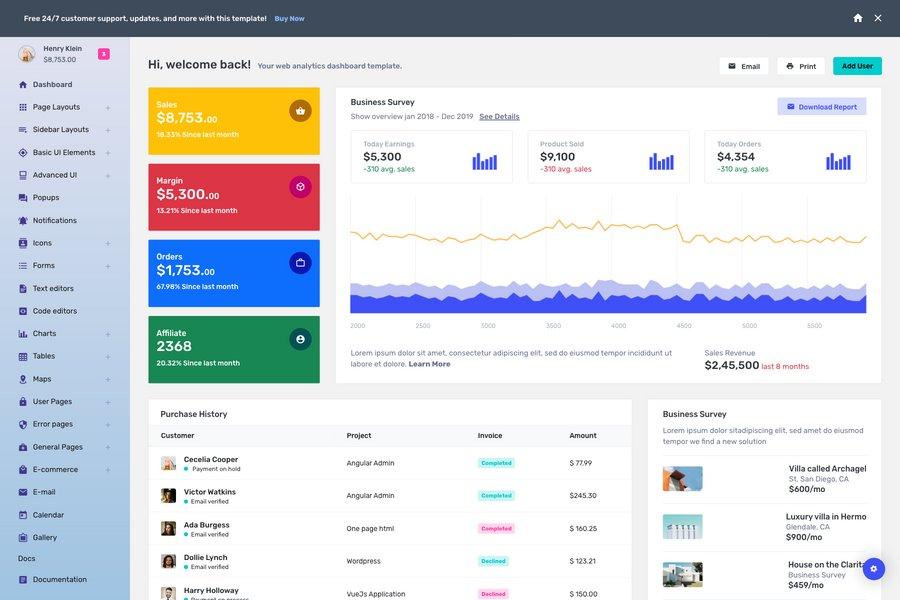Click the Villa called Archagel thumbnail
Image resolution: width=900 pixels, height=600 pixels.
[682, 478]
